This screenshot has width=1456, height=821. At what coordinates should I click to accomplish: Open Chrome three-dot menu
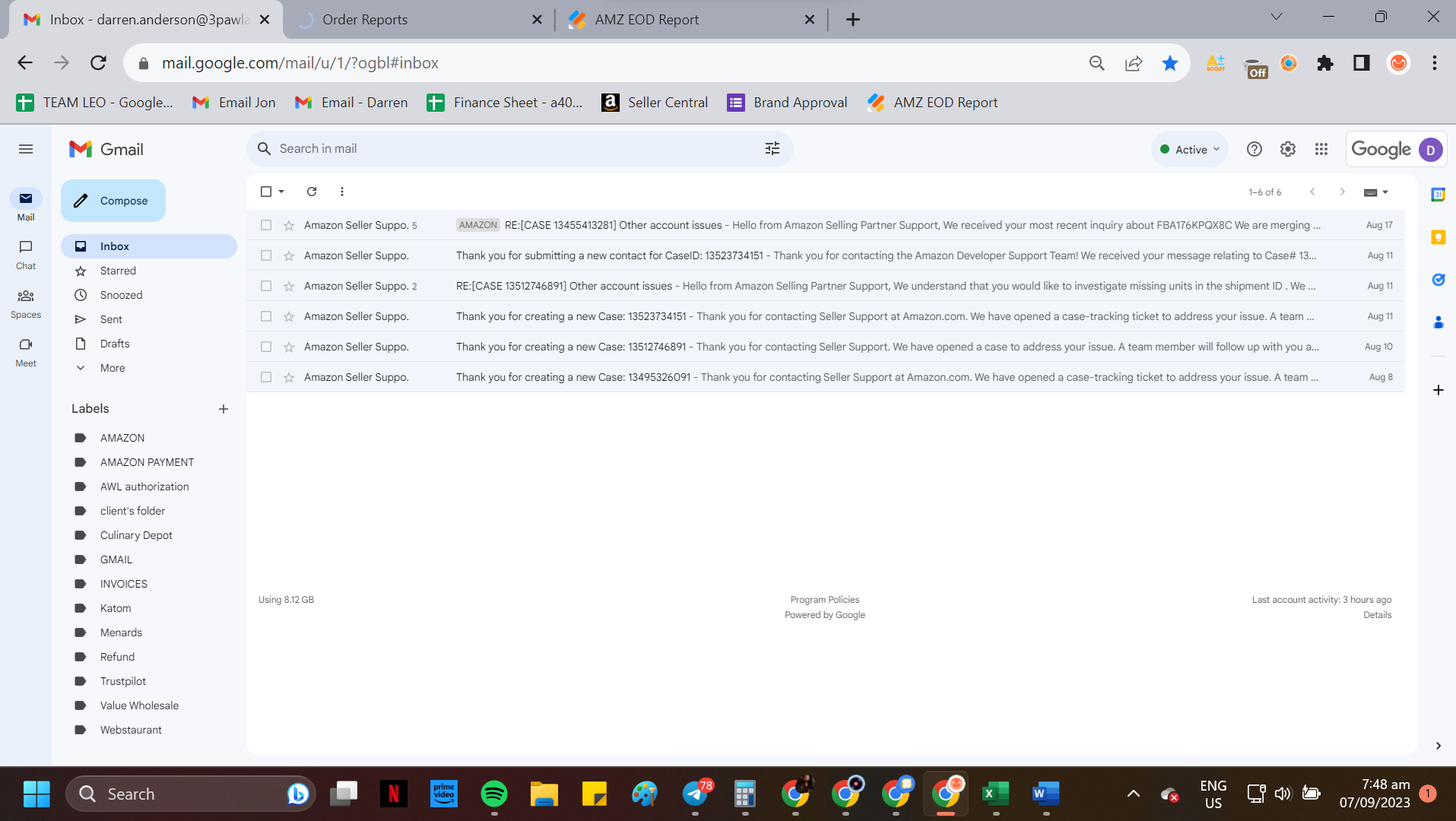click(1435, 63)
